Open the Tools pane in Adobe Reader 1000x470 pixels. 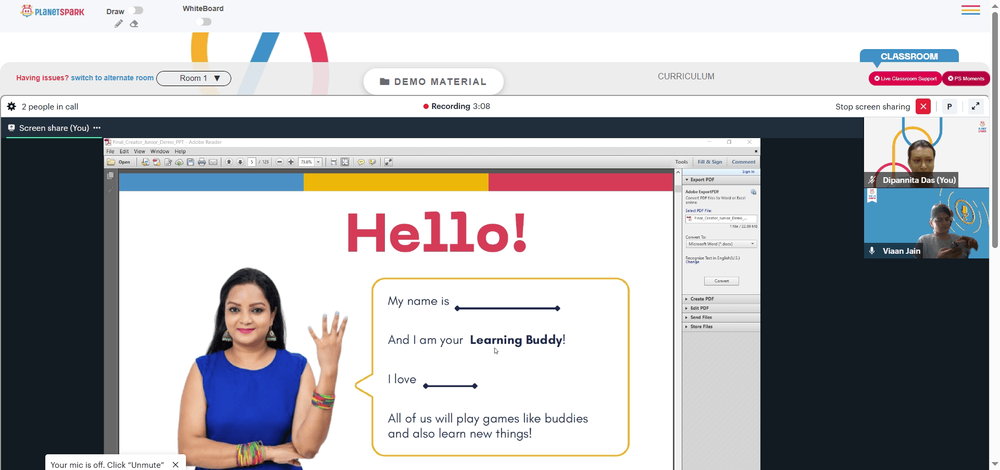tap(681, 162)
